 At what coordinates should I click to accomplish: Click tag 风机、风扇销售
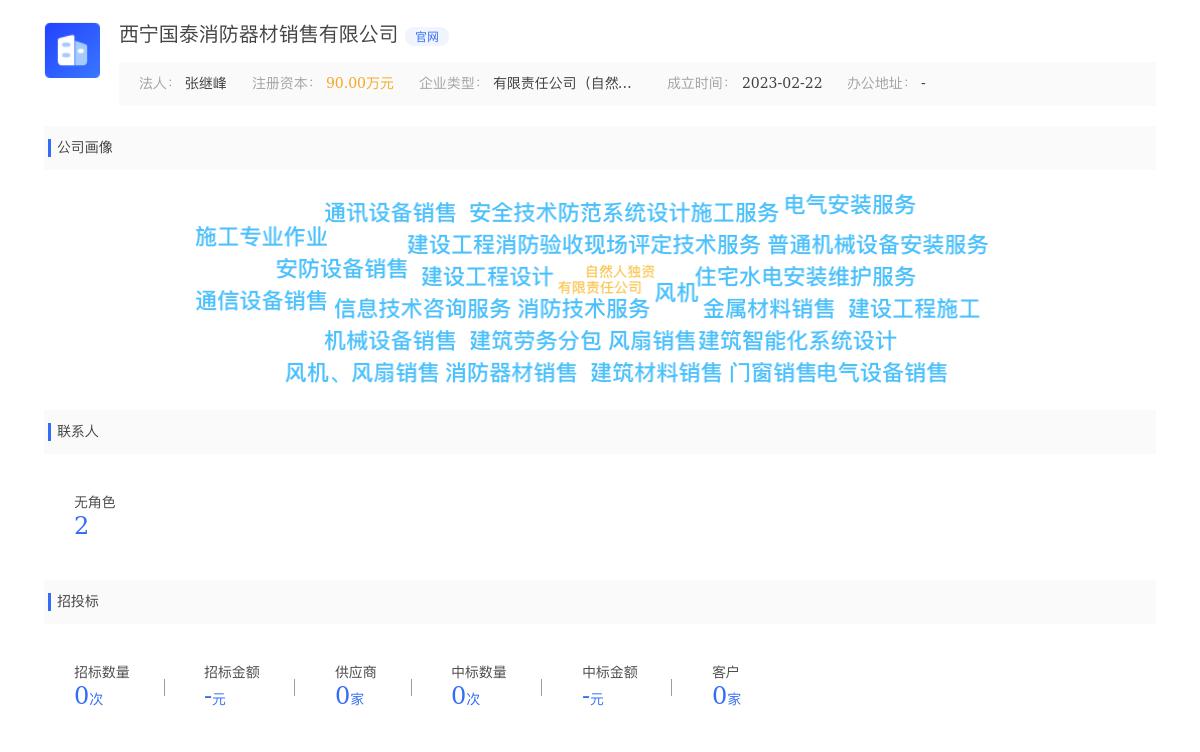(x=362, y=373)
